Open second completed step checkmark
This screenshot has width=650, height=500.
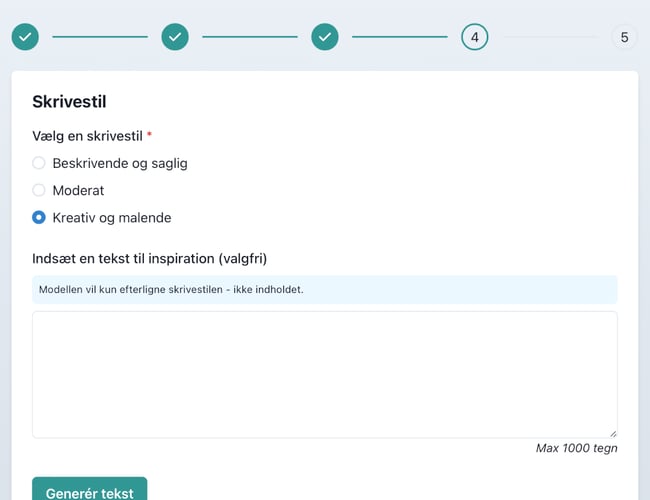click(175, 37)
